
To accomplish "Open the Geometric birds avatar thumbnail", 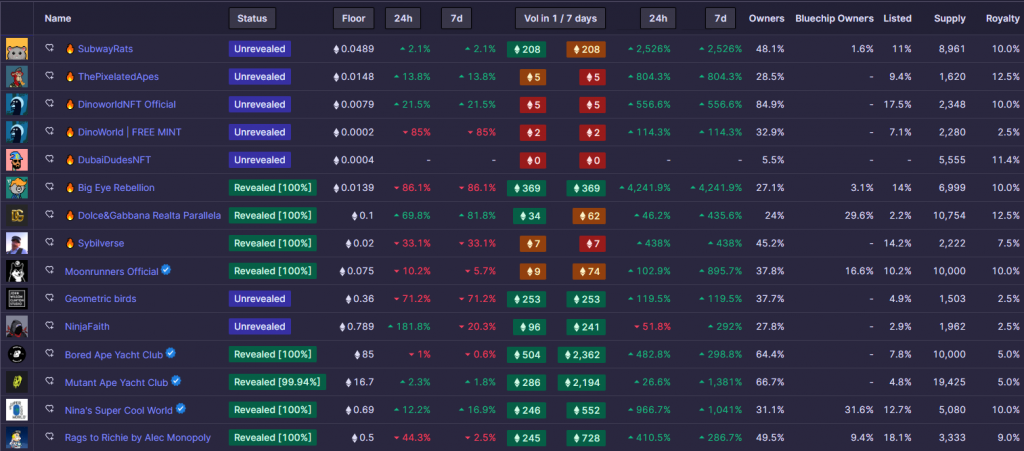I will (x=17, y=298).
